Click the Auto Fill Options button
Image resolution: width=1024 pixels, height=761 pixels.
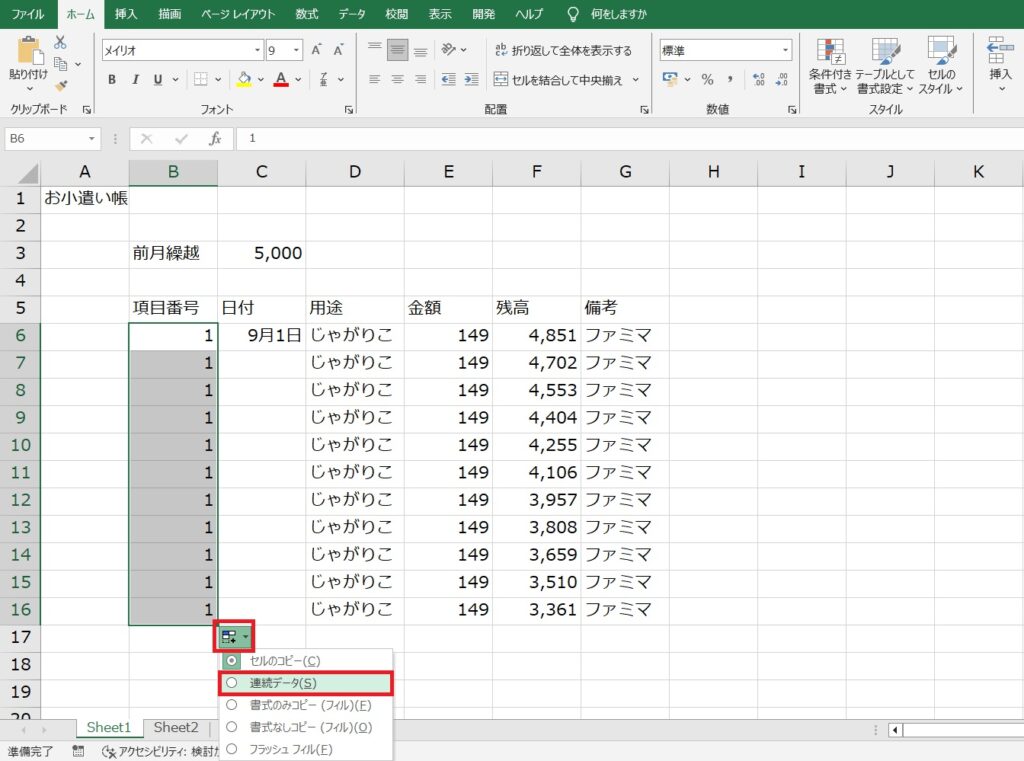tap(234, 636)
